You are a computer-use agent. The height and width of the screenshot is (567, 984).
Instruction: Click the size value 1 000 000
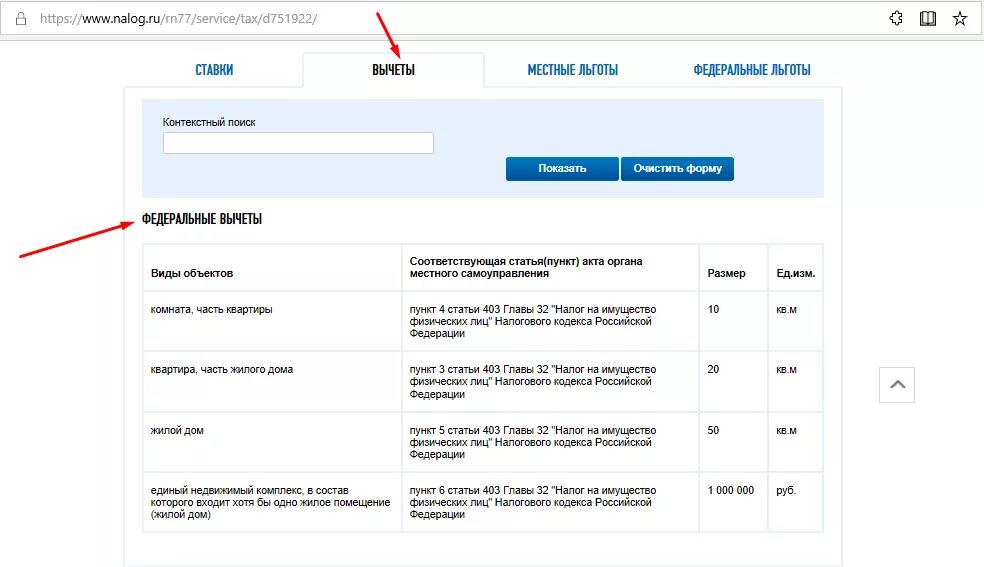pyautogui.click(x=730, y=490)
